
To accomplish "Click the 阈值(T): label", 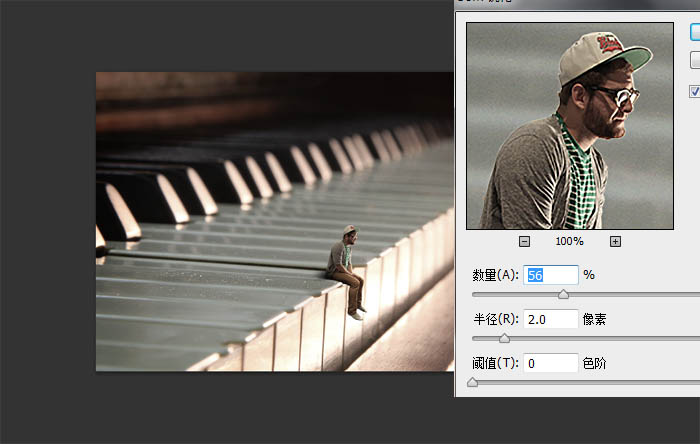I will [x=496, y=364].
